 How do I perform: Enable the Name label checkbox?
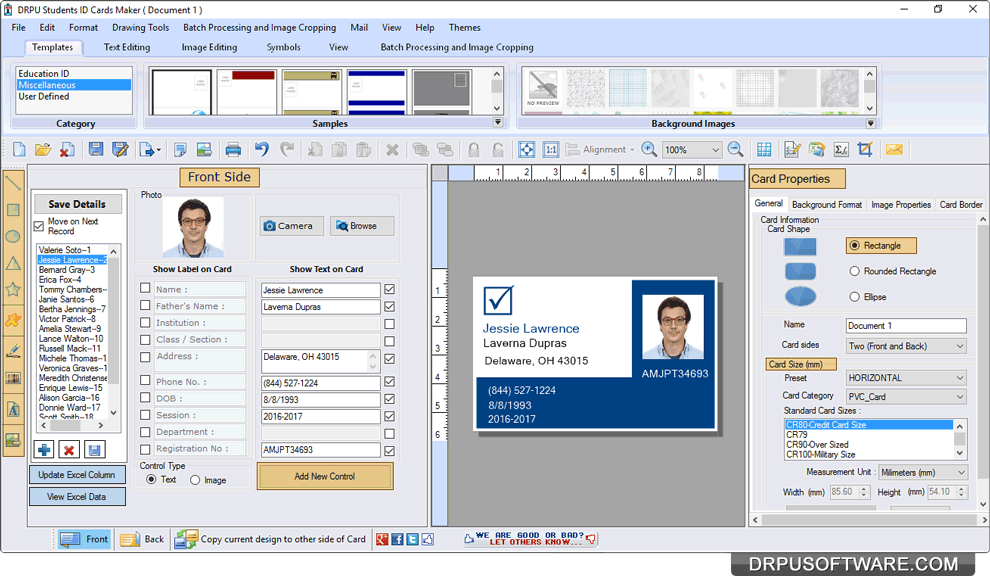tap(145, 288)
